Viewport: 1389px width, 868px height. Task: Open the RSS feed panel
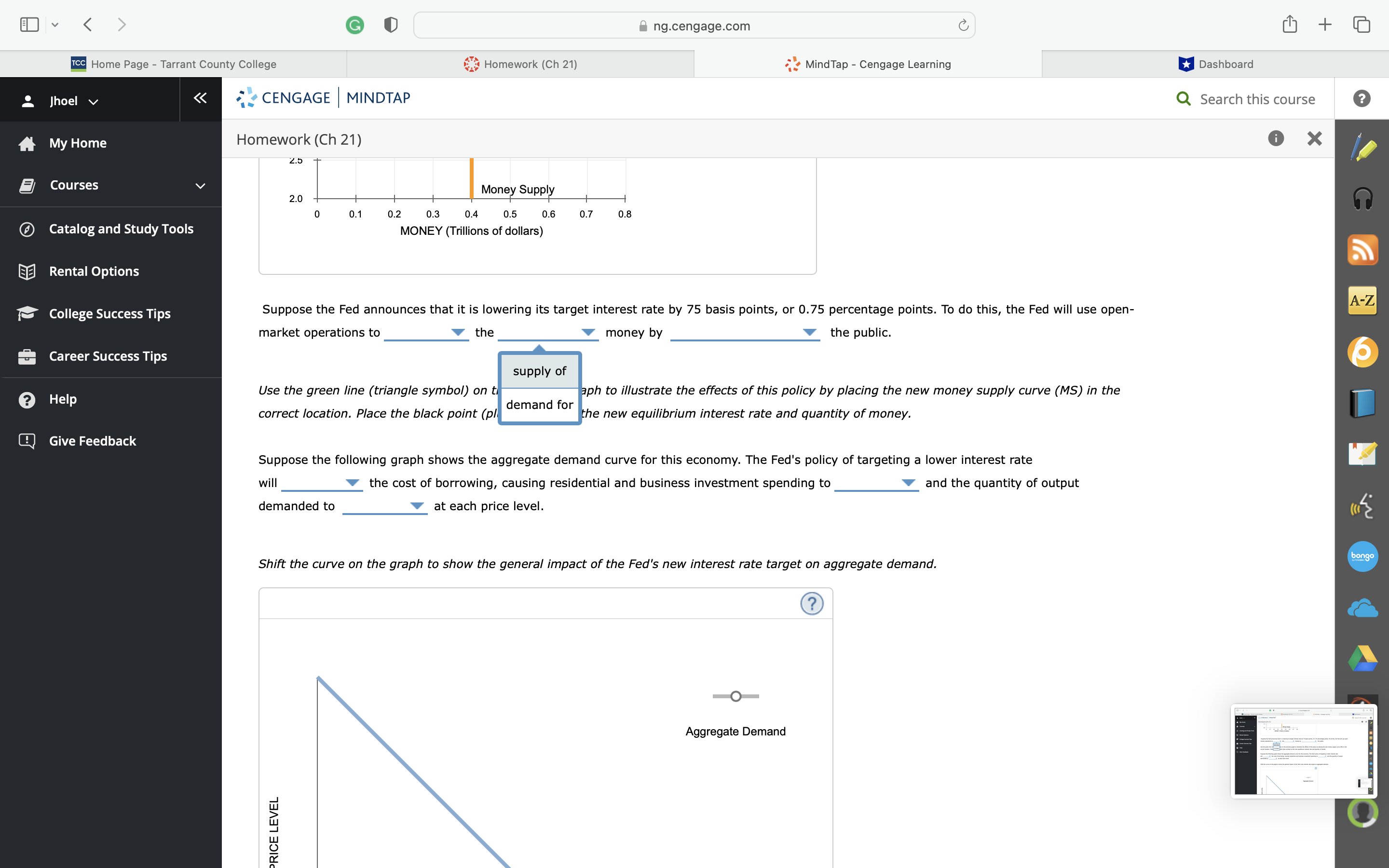click(1363, 250)
